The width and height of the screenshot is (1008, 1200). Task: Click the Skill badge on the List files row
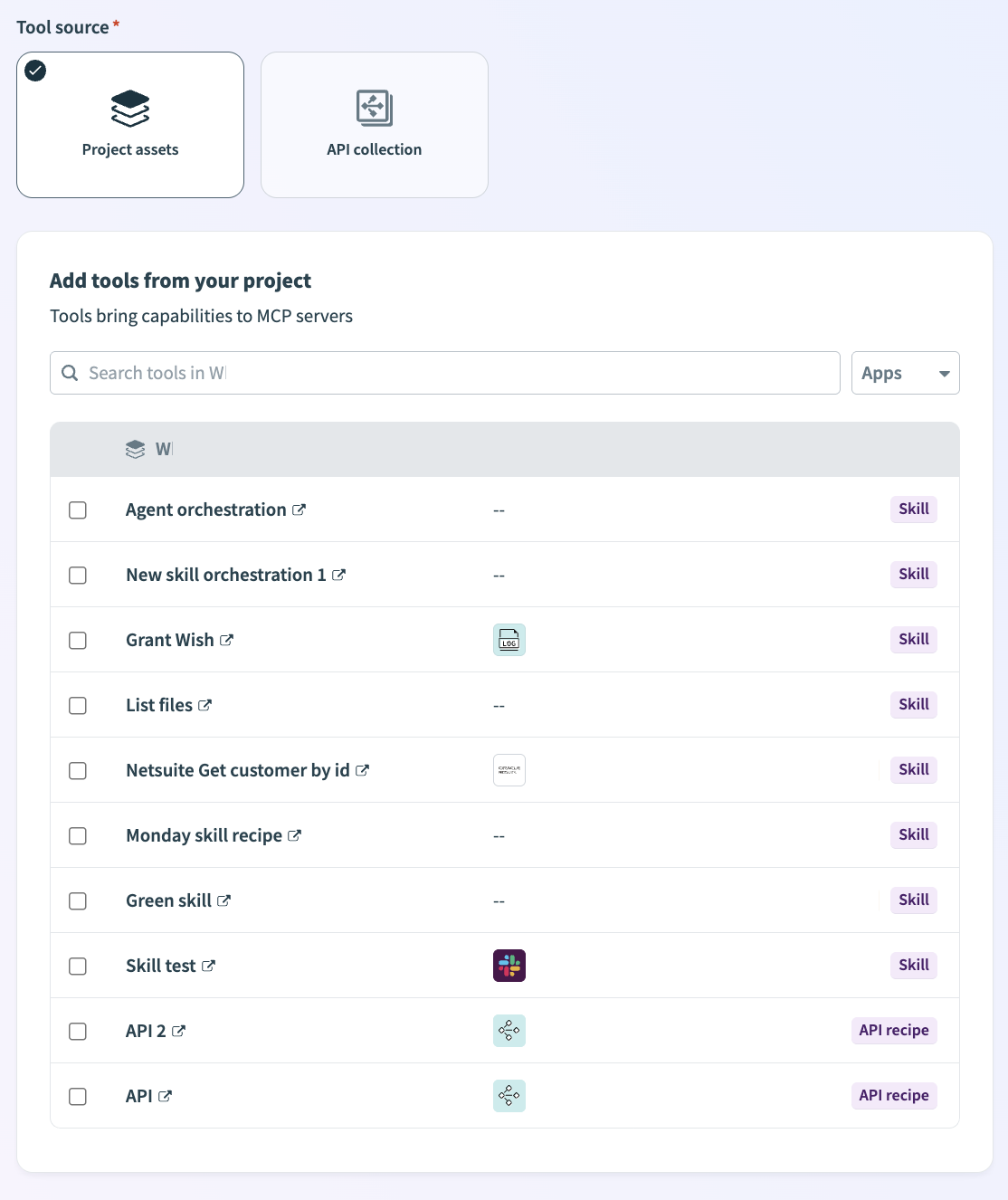click(x=913, y=704)
